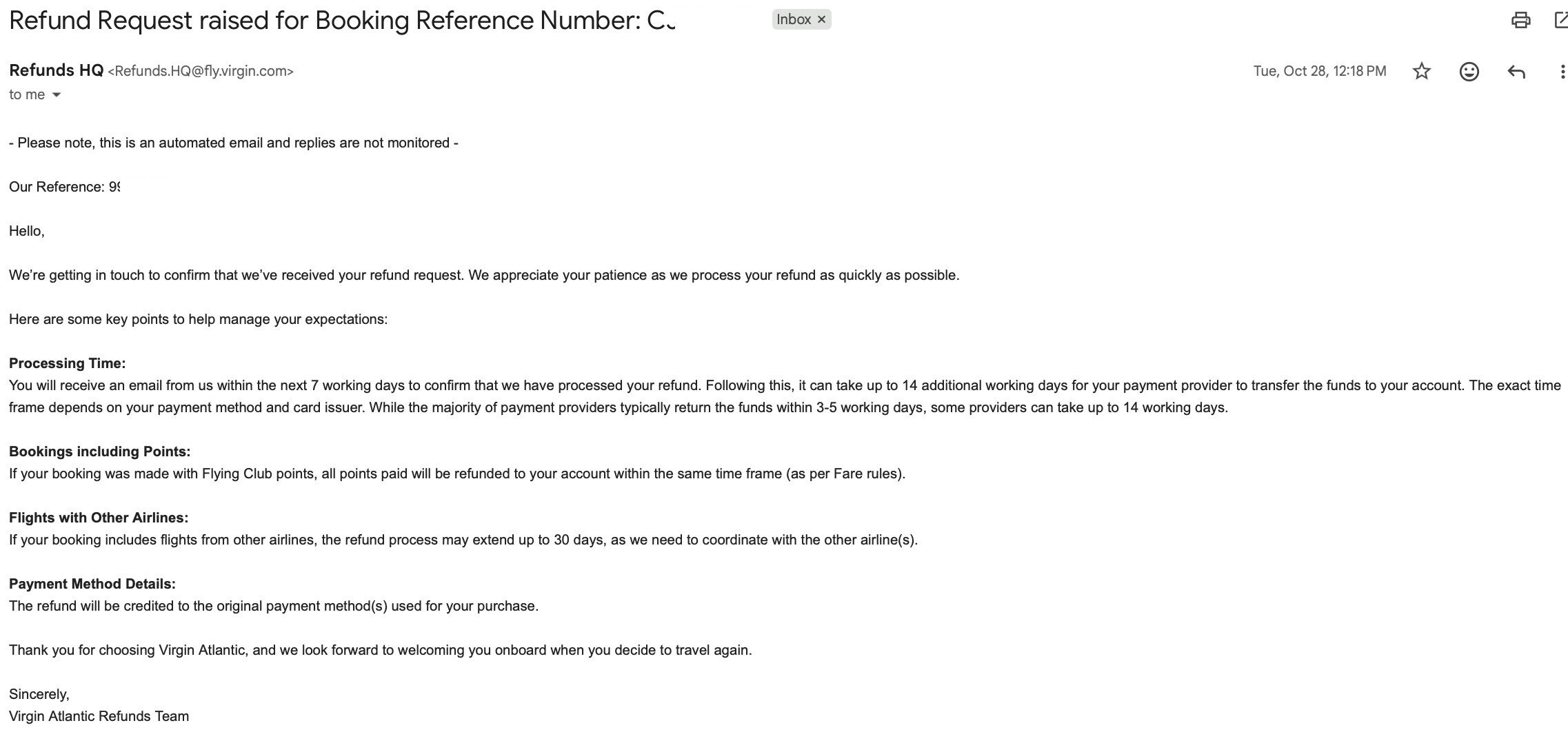
Task: Click the 'Payment Method Details:' heading
Action: [x=92, y=584]
